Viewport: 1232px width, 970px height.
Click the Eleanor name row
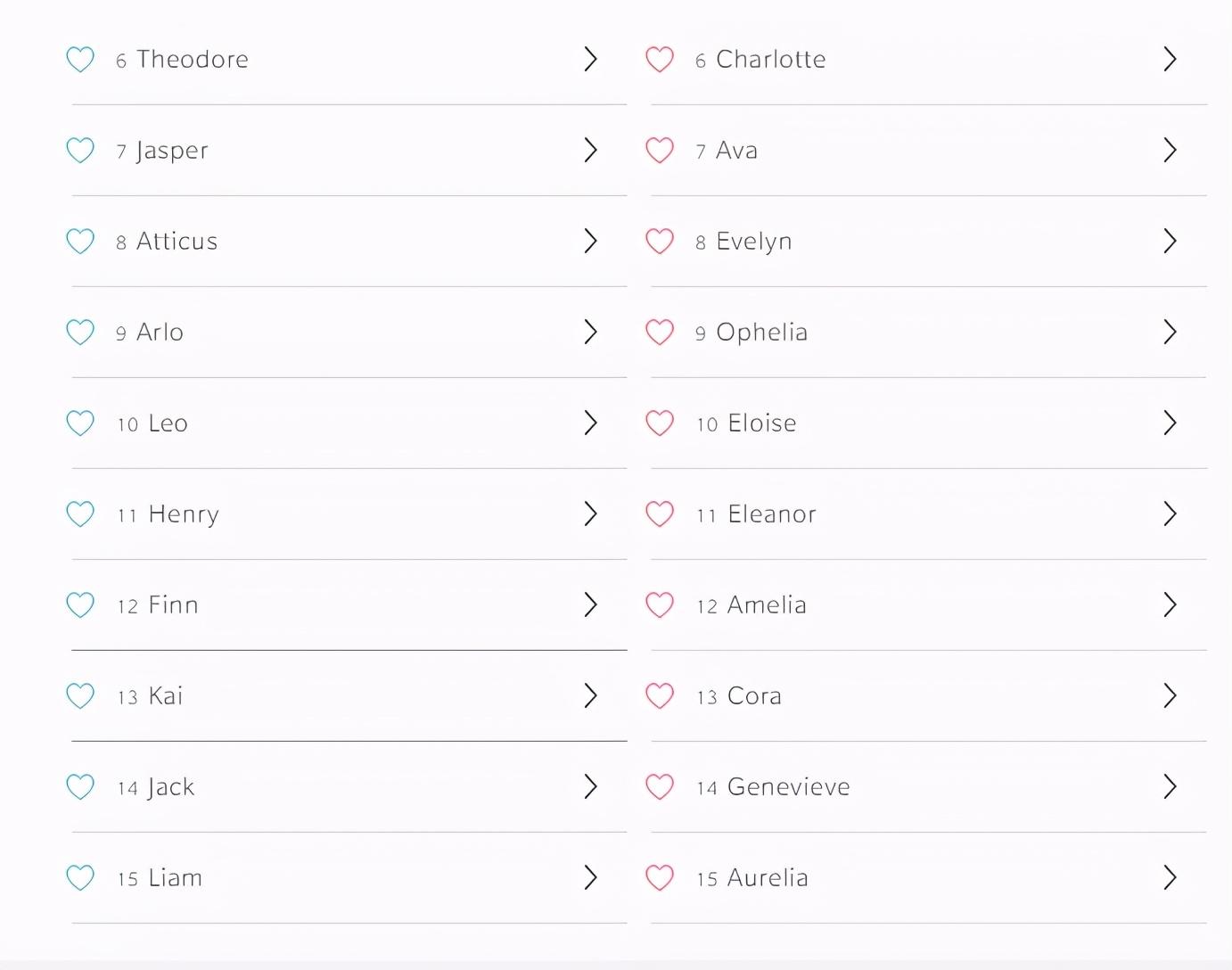tap(771, 514)
